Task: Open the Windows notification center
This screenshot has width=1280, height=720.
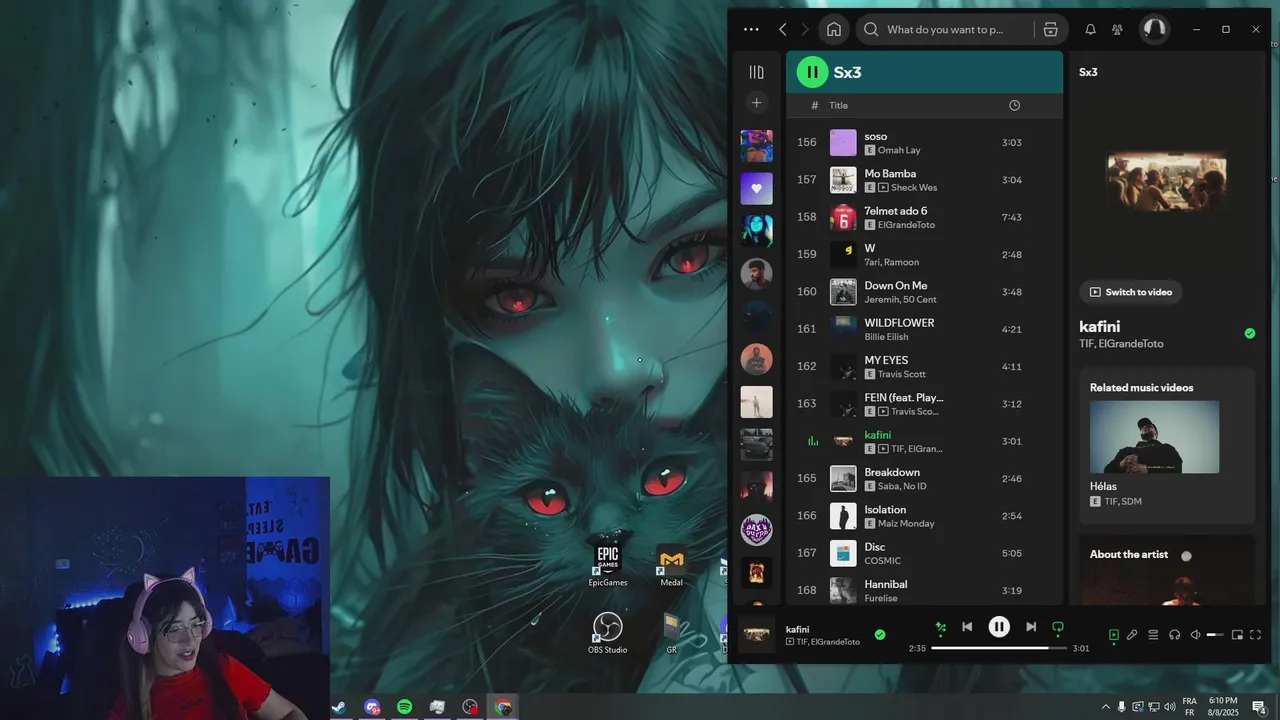Action: pyautogui.click(x=1260, y=707)
